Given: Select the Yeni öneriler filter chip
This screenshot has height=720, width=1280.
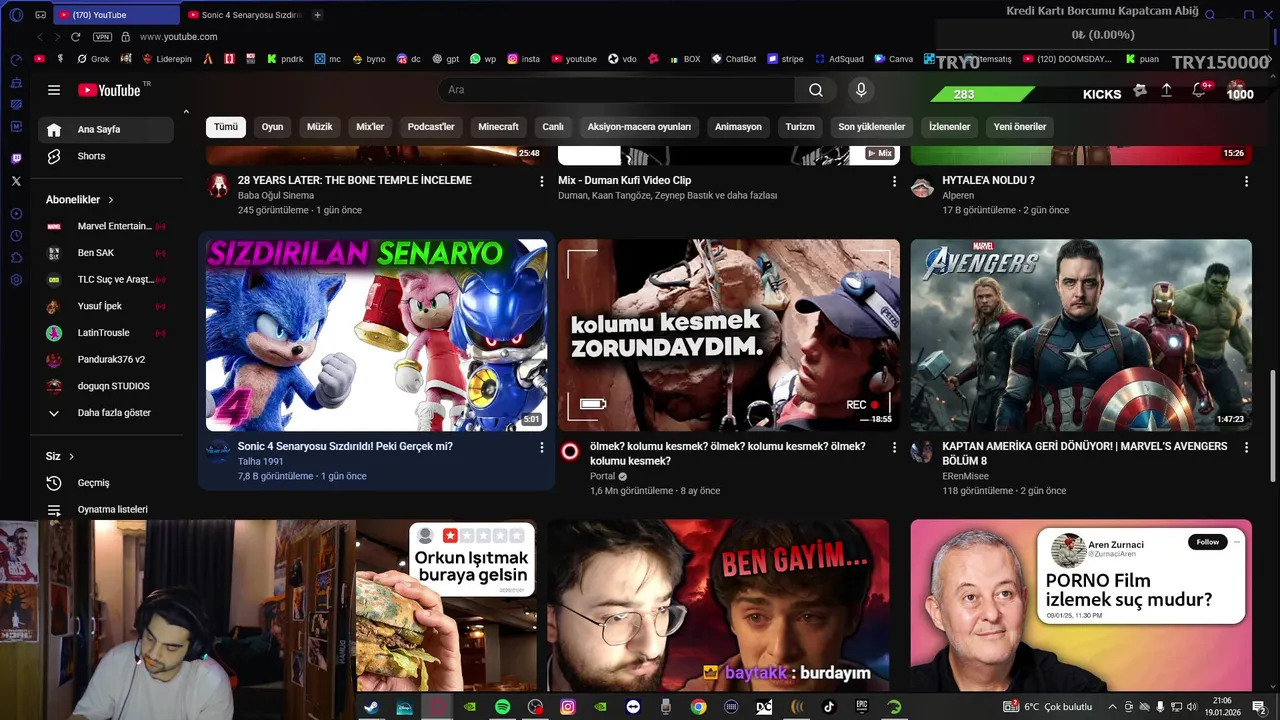Looking at the screenshot, I should pyautogui.click(x=1020, y=127).
